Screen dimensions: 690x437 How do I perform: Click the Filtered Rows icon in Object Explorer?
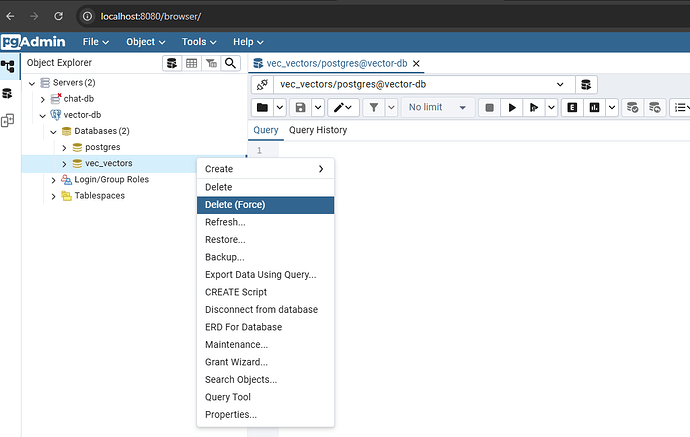[211, 63]
